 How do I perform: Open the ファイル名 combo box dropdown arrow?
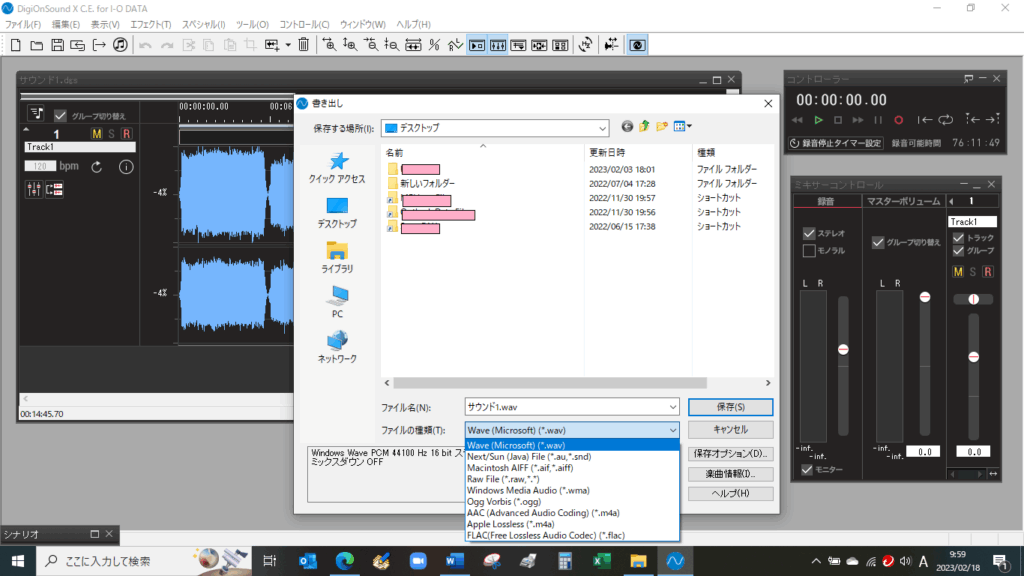(673, 407)
